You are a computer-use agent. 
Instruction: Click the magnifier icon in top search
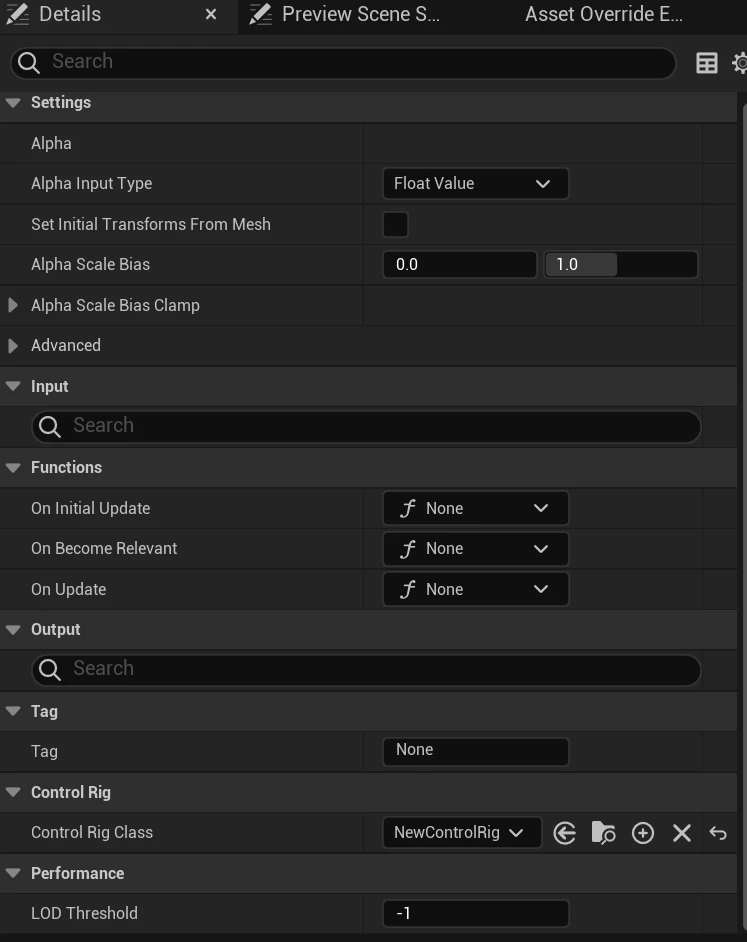click(28, 62)
